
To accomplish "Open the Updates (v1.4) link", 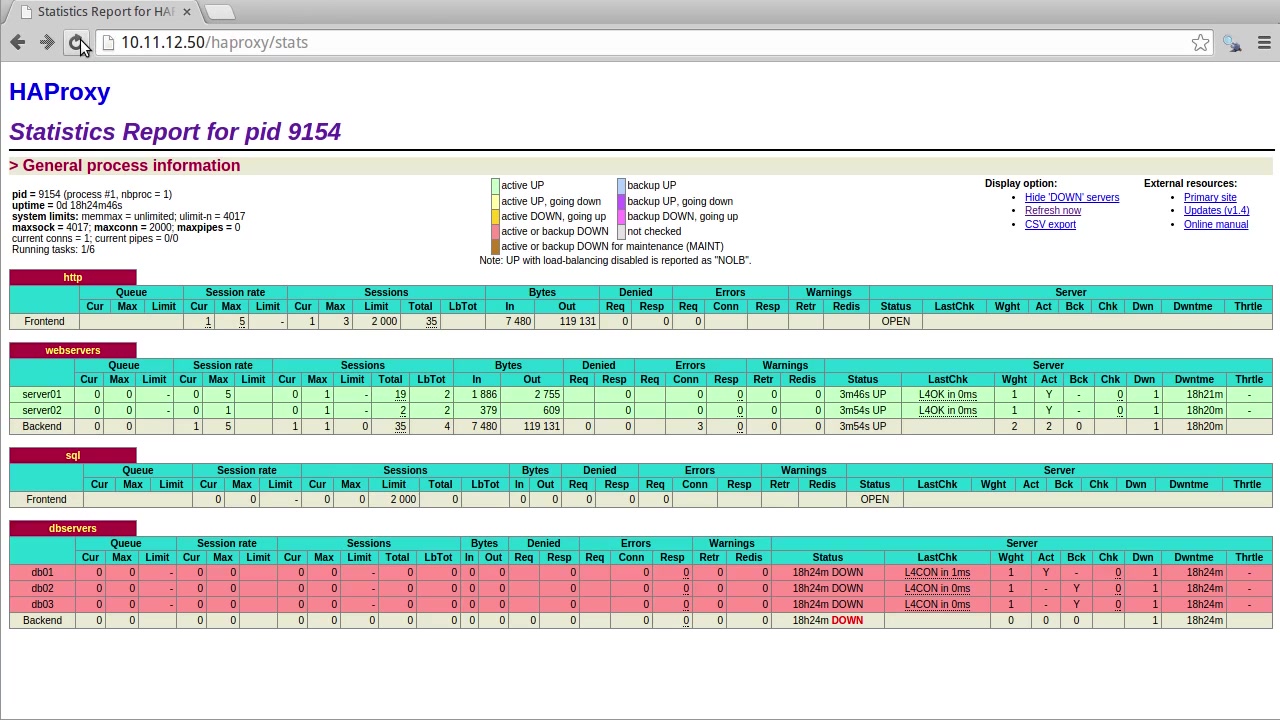I will [1216, 211].
